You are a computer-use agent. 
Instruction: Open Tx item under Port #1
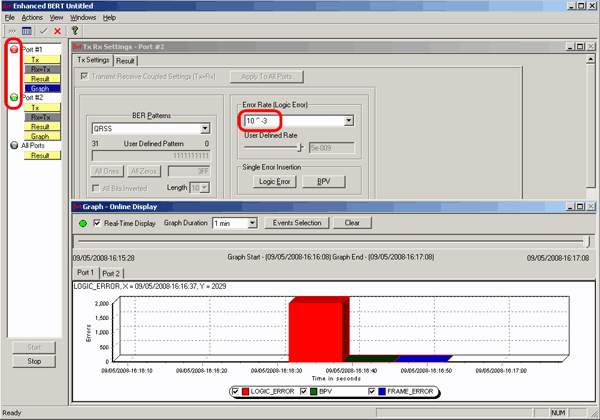[42, 60]
